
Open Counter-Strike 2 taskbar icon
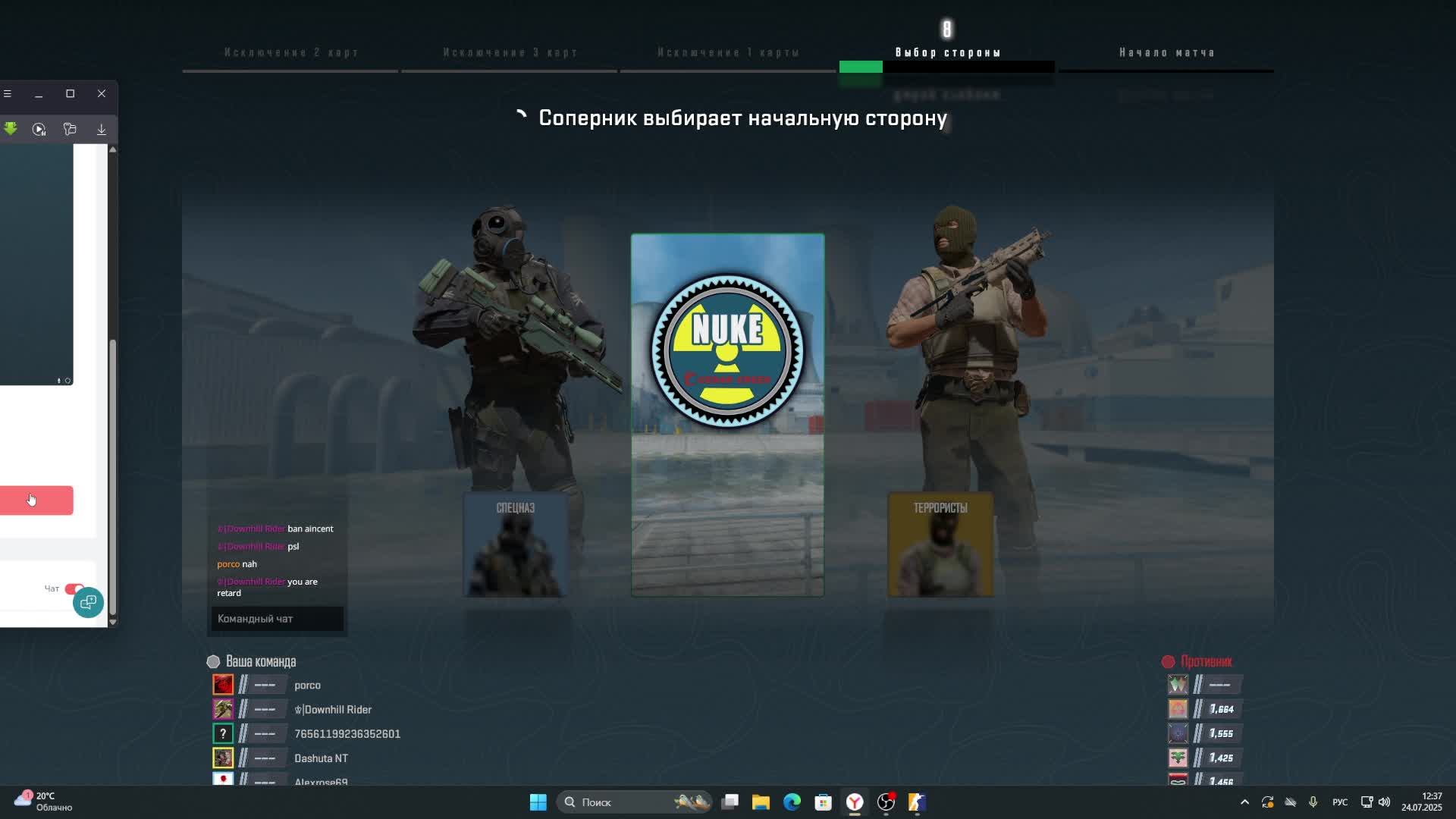click(x=917, y=802)
